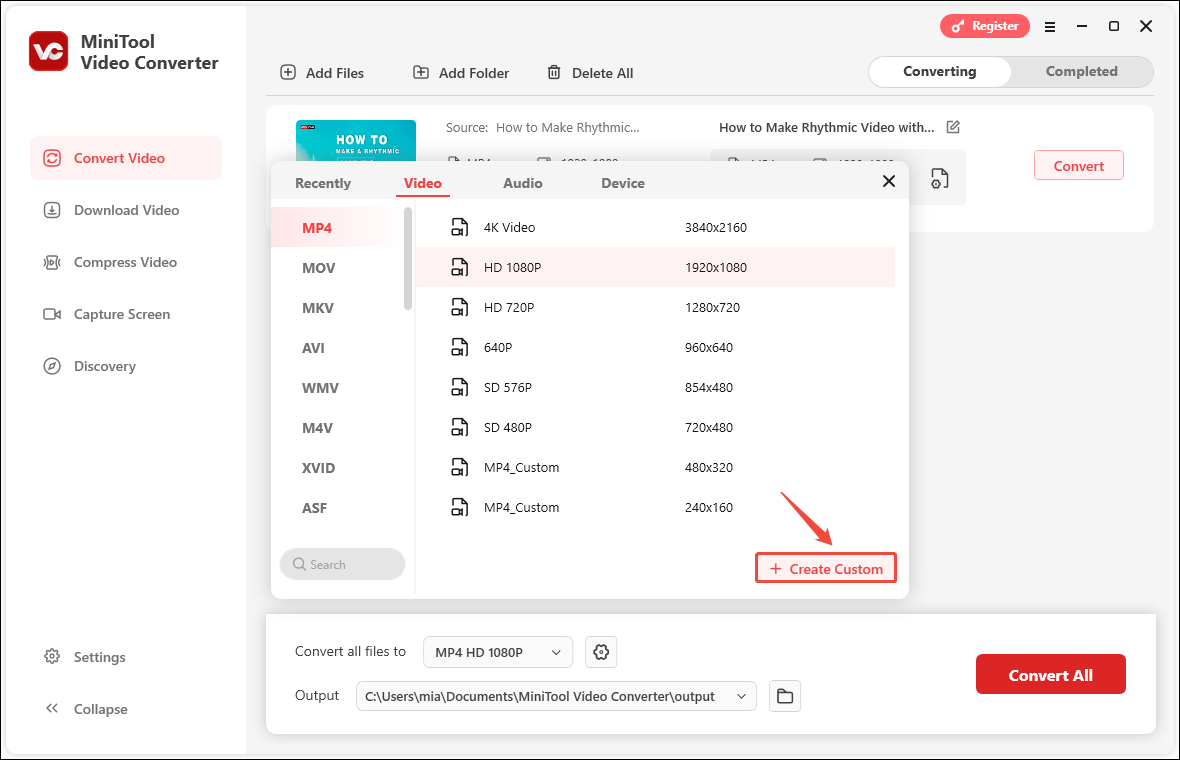Click the SD 480P preset icon
This screenshot has width=1180, height=760.
coord(459,427)
